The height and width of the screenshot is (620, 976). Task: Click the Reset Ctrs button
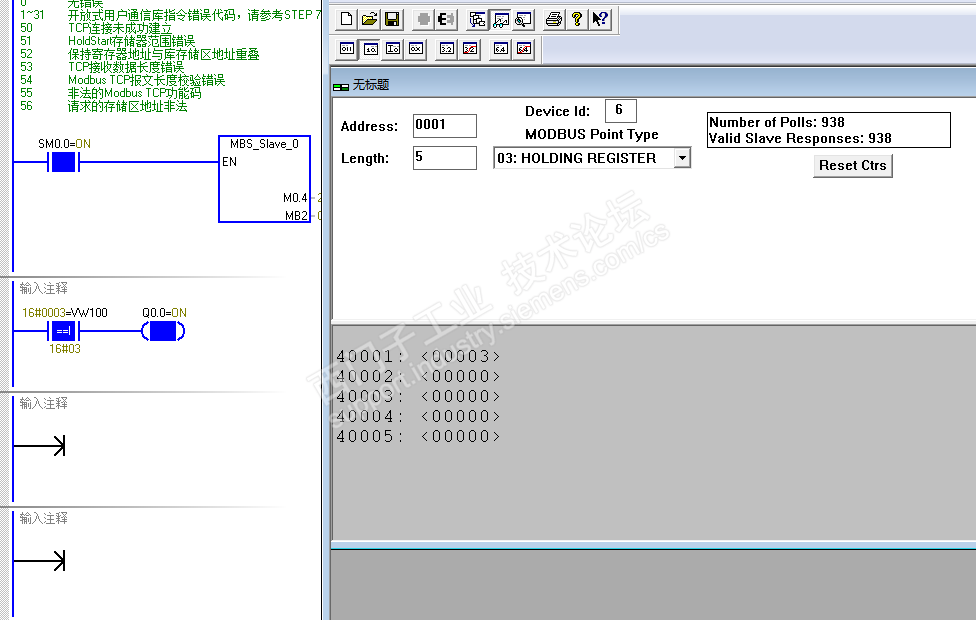click(853, 166)
